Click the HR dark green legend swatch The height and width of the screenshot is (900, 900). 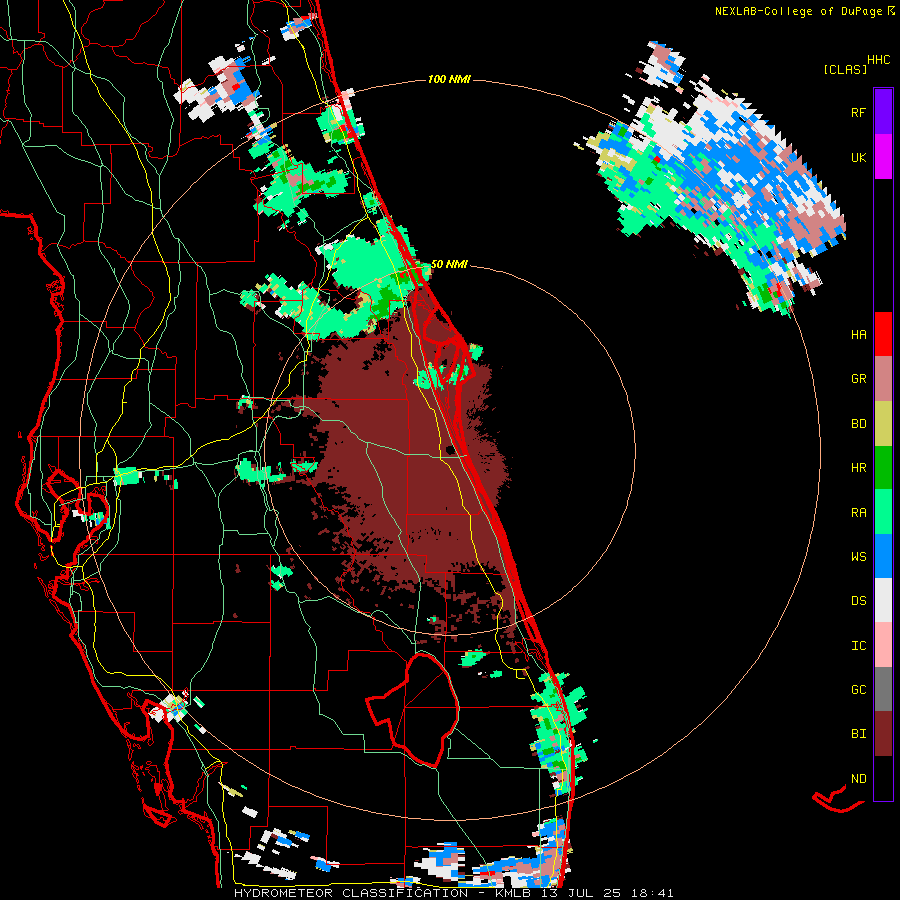tap(883, 468)
